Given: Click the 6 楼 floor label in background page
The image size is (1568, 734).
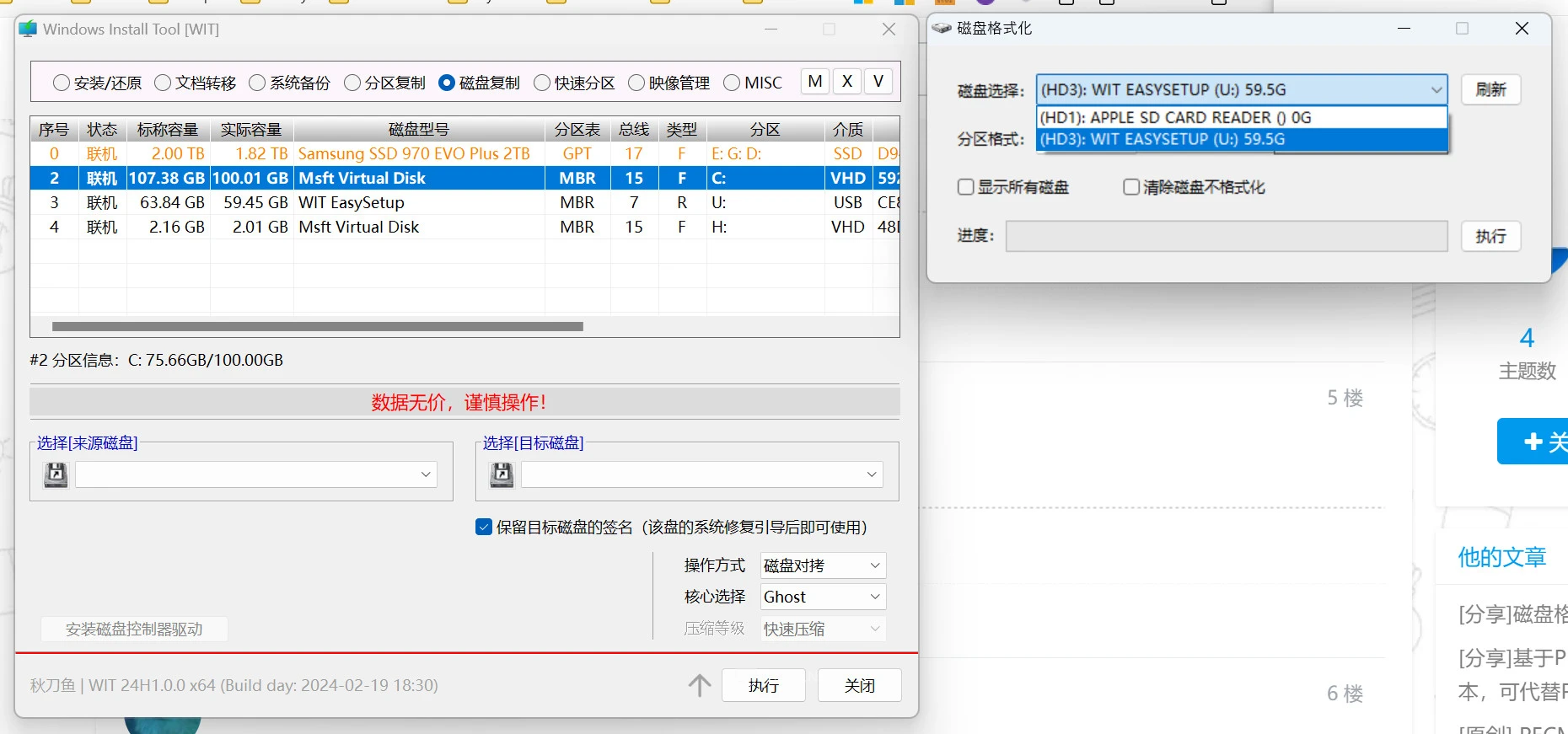Looking at the screenshot, I should coord(1345,694).
